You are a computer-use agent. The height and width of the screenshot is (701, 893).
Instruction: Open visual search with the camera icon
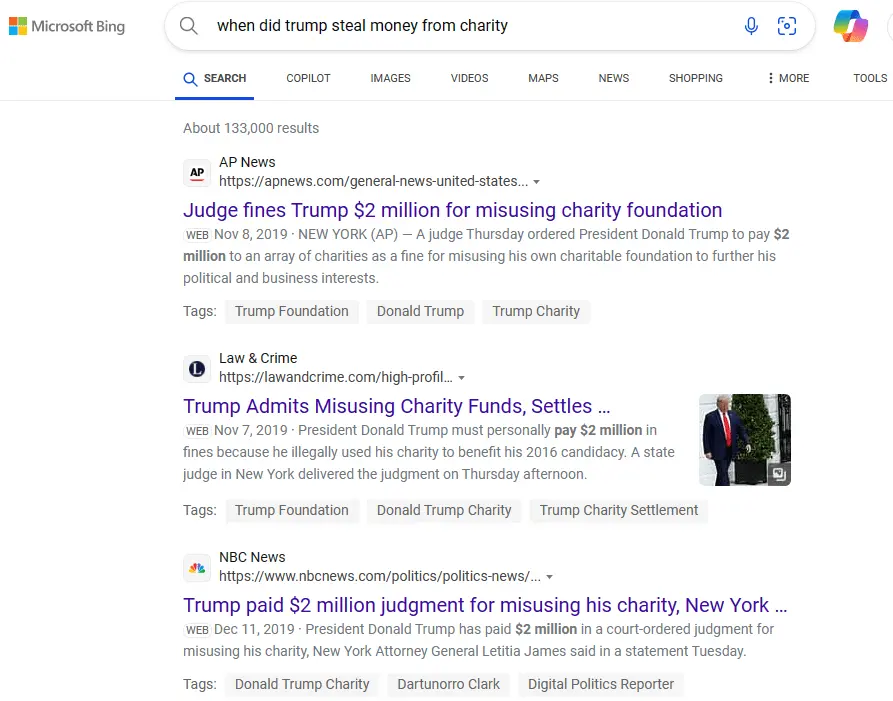click(787, 26)
